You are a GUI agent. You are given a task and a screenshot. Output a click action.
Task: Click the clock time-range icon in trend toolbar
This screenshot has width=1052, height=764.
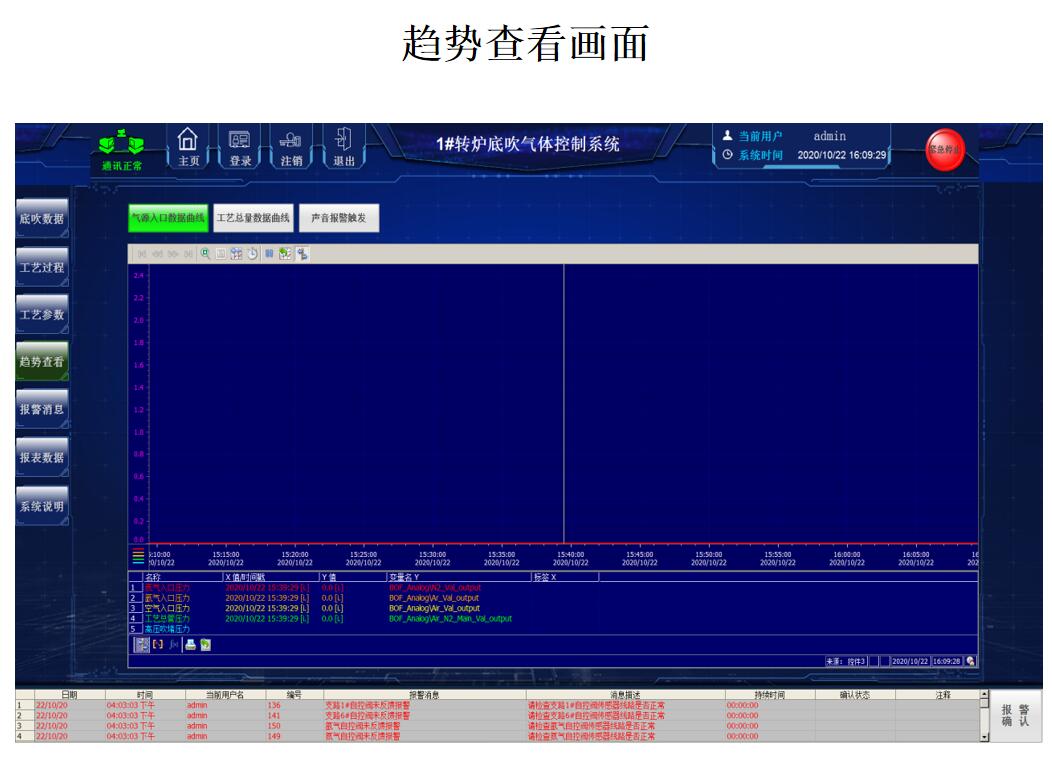[x=252, y=254]
